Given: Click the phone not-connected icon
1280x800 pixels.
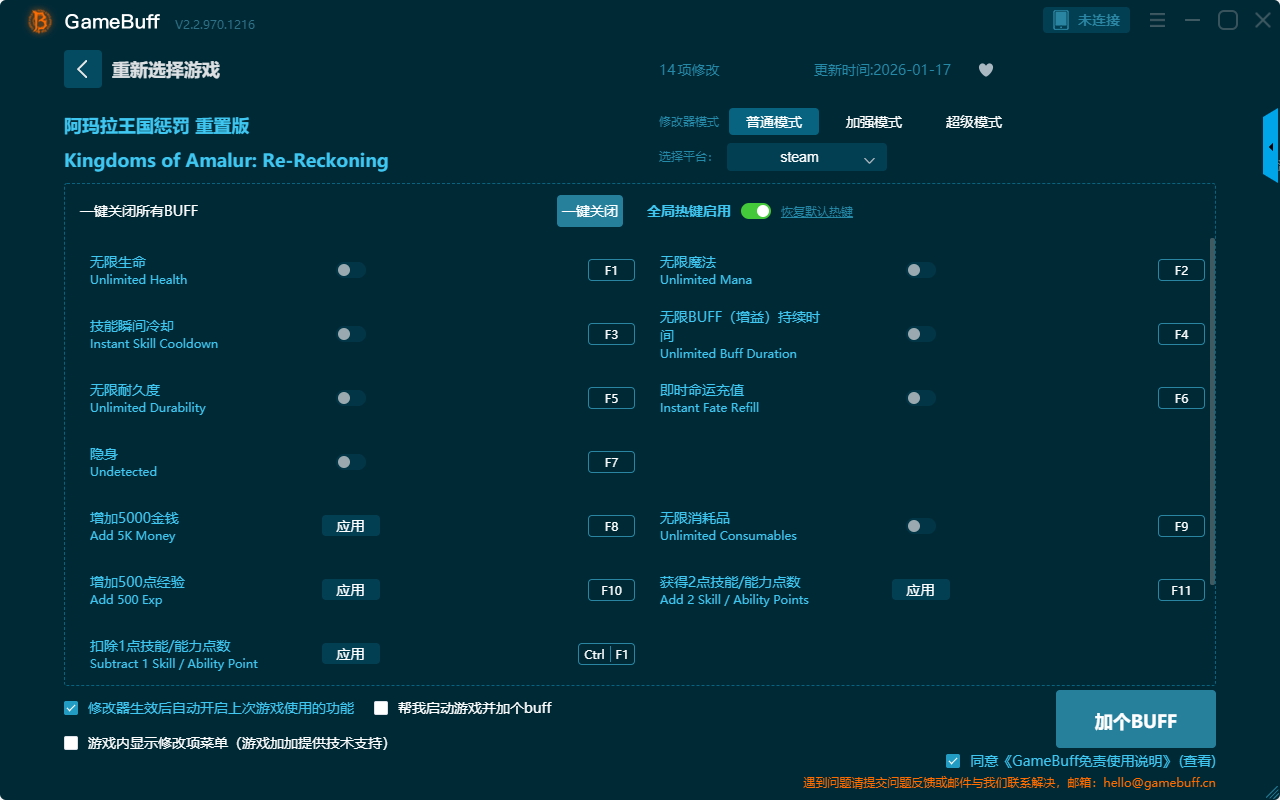Looking at the screenshot, I should (x=1061, y=20).
